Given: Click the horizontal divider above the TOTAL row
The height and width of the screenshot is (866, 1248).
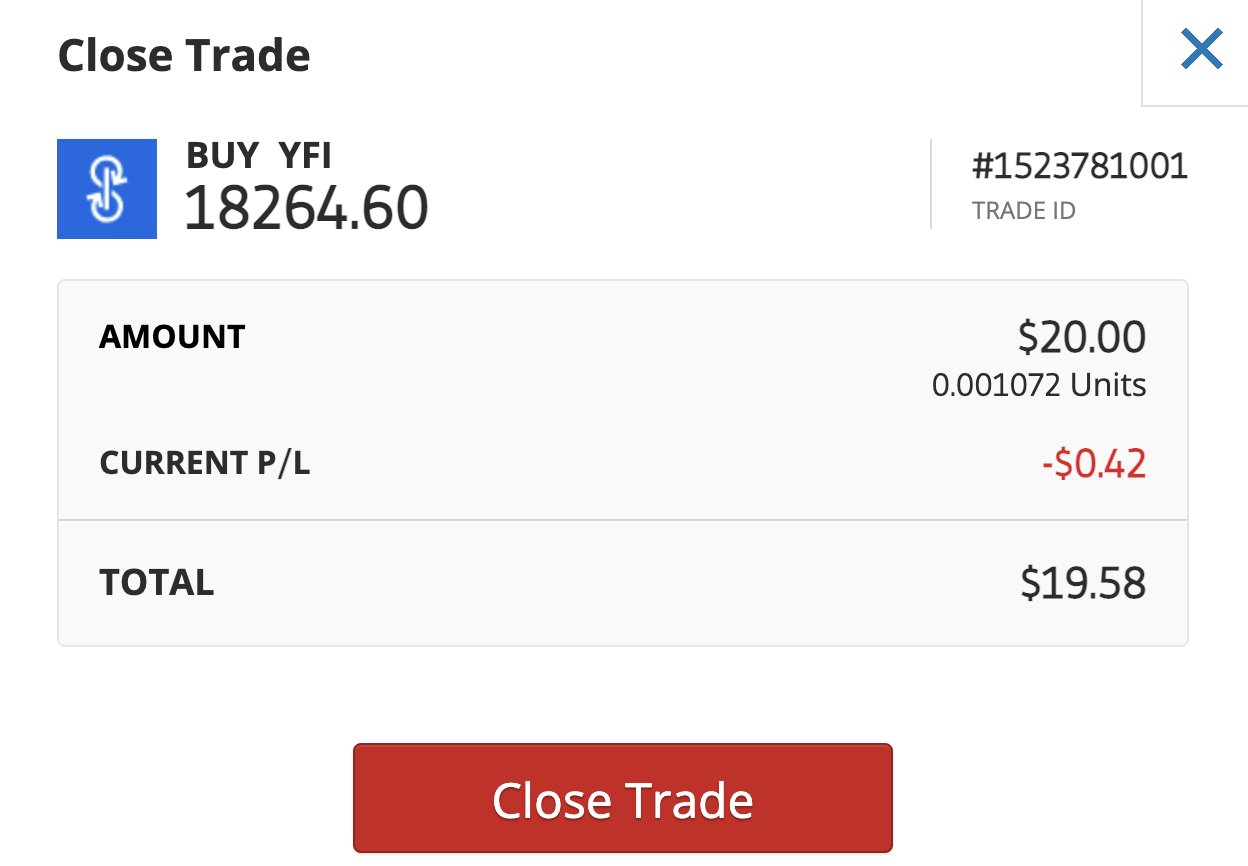Looking at the screenshot, I should [x=622, y=520].
